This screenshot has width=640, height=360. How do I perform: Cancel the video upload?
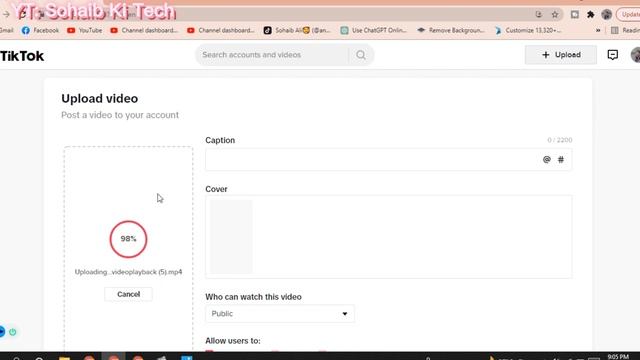(129, 294)
